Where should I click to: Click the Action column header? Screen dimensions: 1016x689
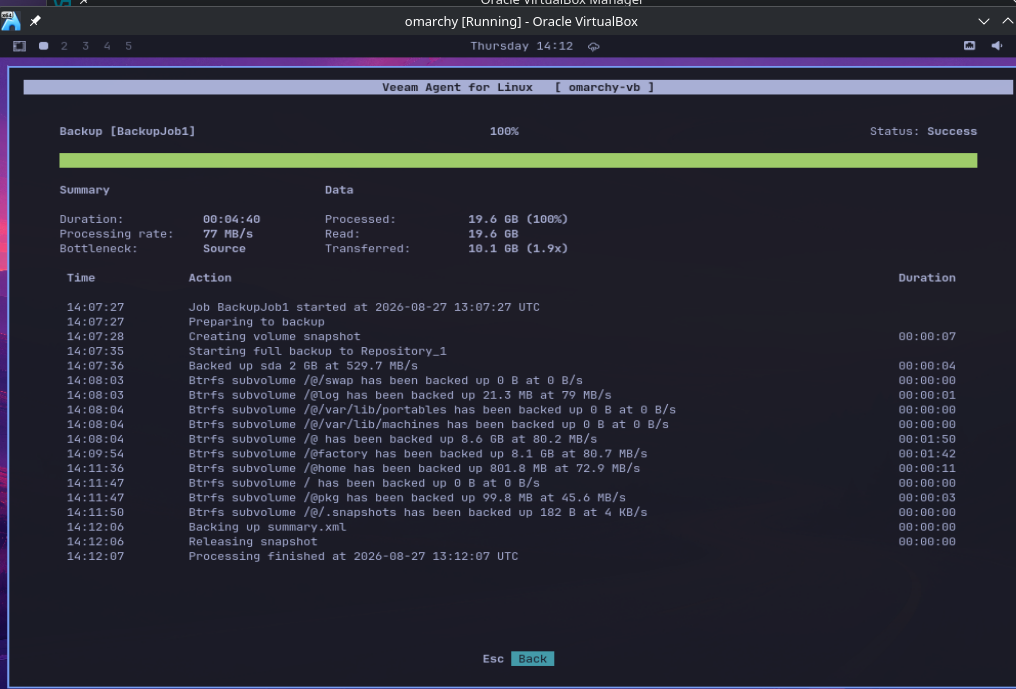point(210,277)
